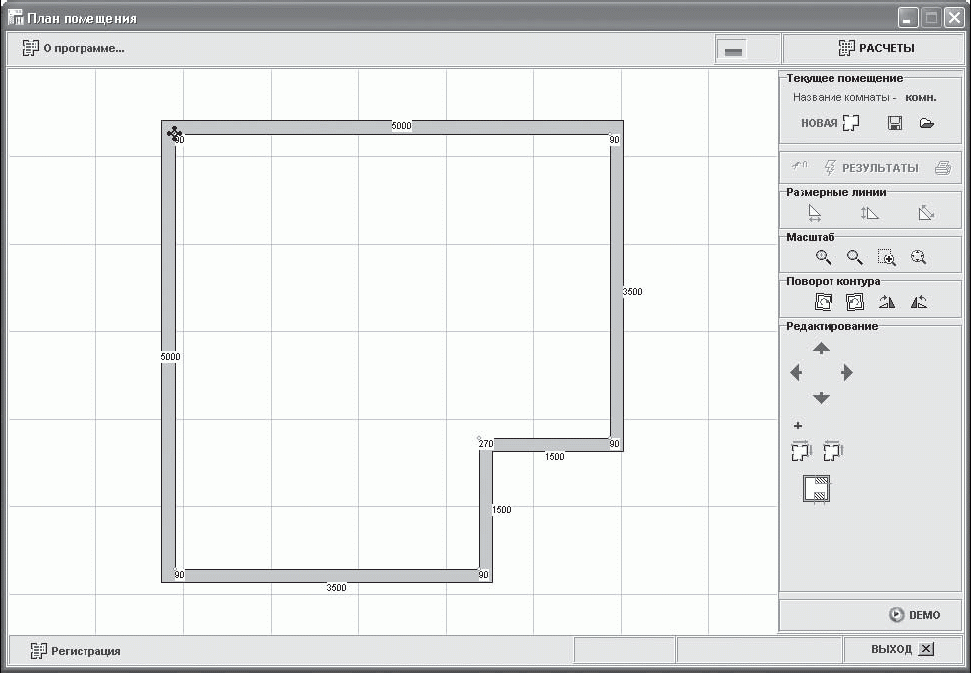Move the contour down with the down arrow
971x673 pixels.
pos(821,397)
